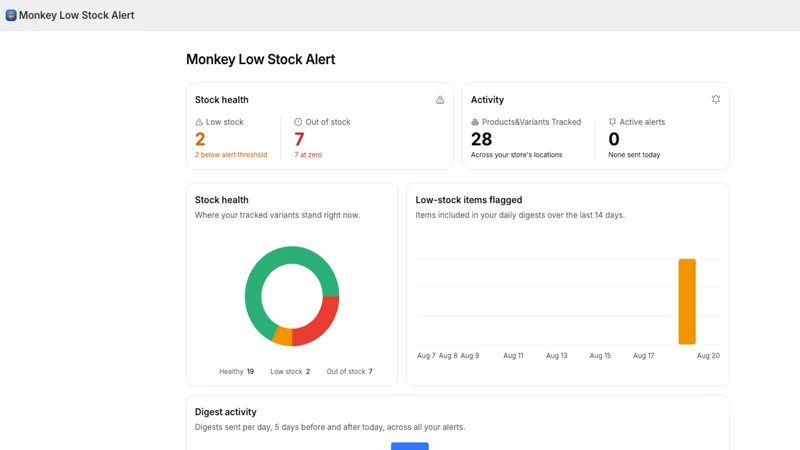
Task: Click the 'Aug 7' axis label
Action: 426,356
